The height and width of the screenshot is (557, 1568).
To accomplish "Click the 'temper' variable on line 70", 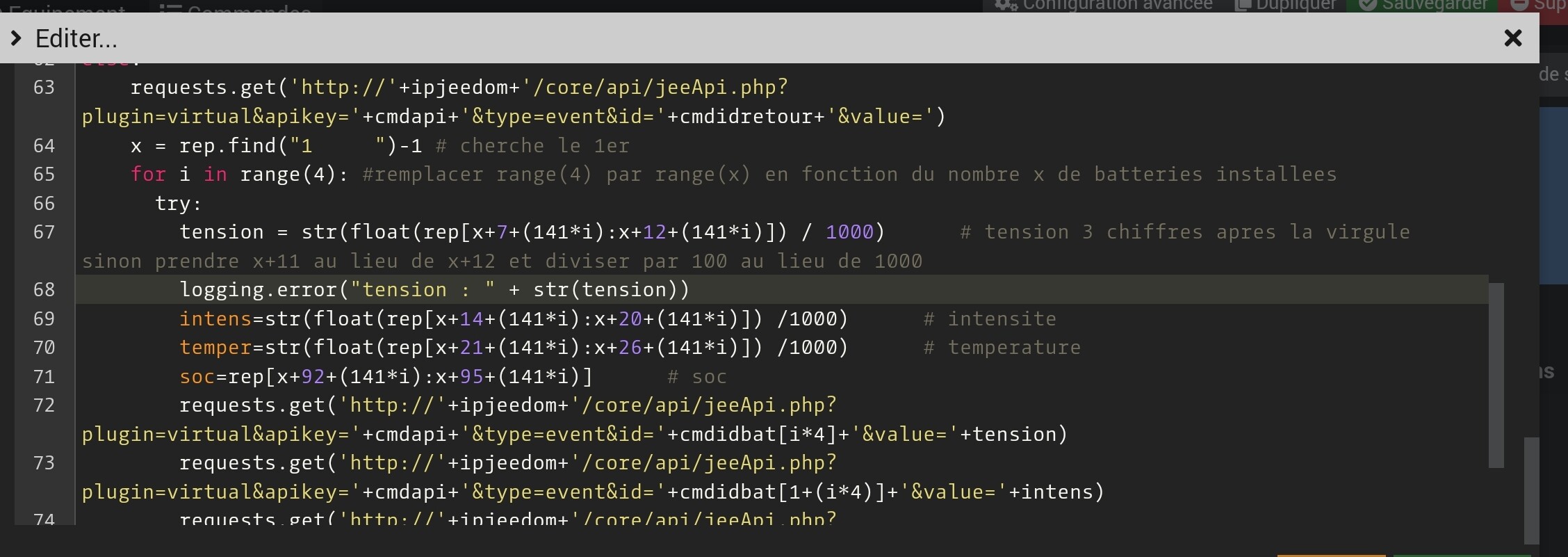I will click(x=215, y=348).
